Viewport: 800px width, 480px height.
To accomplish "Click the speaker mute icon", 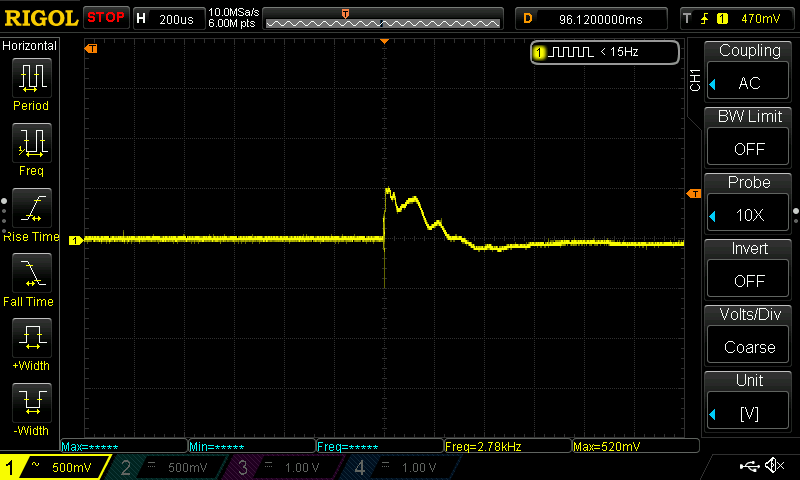I will pyautogui.click(x=773, y=466).
